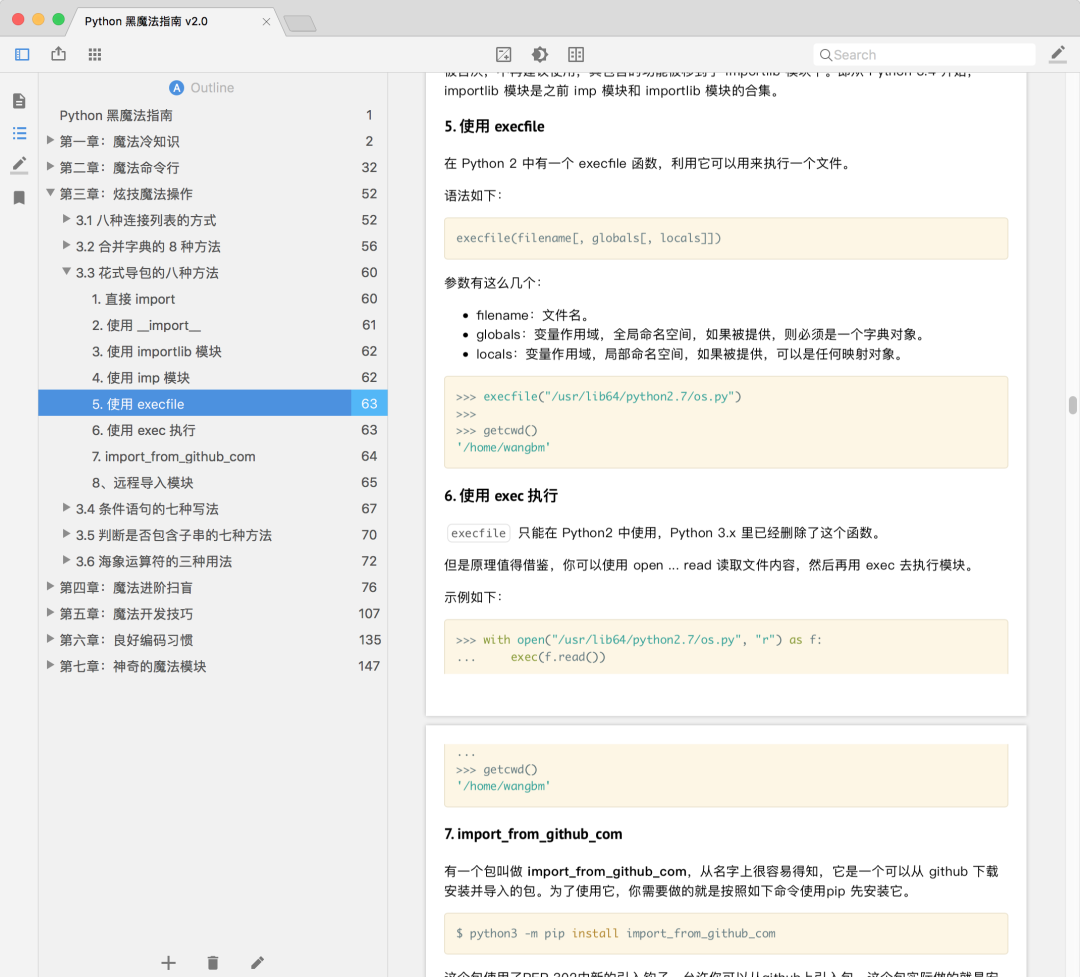This screenshot has width=1080, height=977.
Task: Click the annotate pencil icon at top right
Action: 1058,54
